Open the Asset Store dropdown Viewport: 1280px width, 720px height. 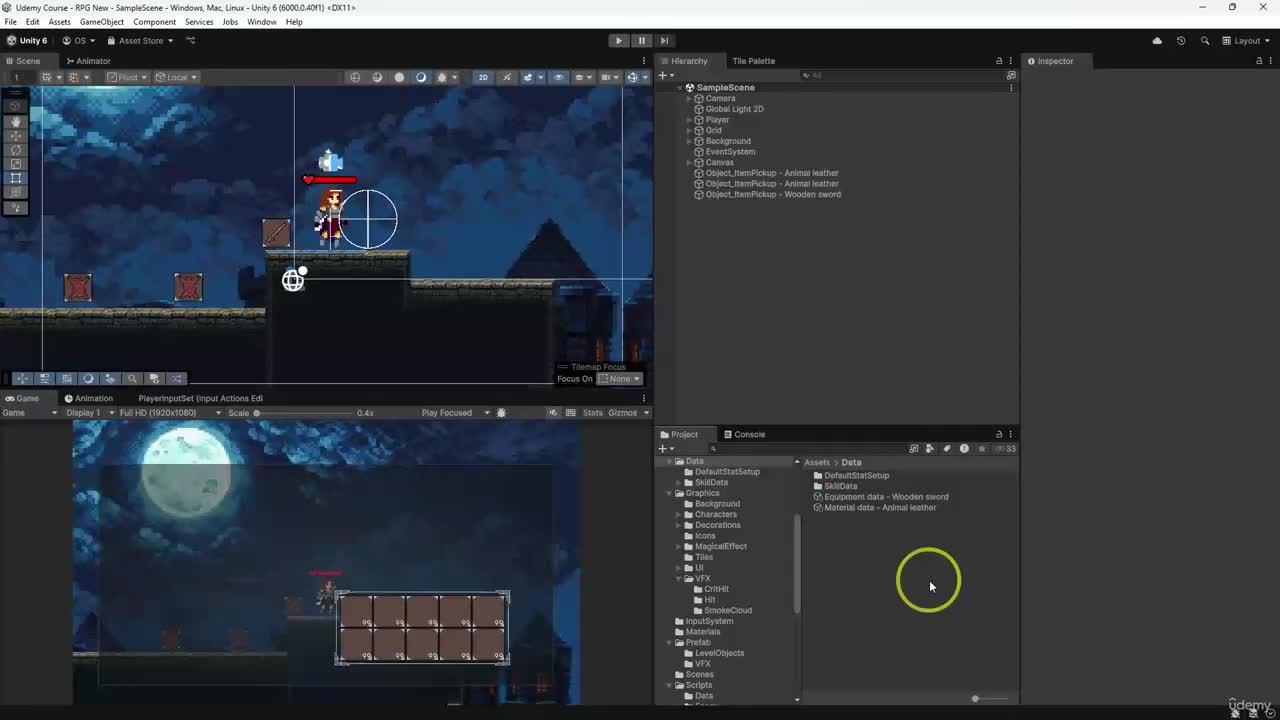tap(141, 41)
